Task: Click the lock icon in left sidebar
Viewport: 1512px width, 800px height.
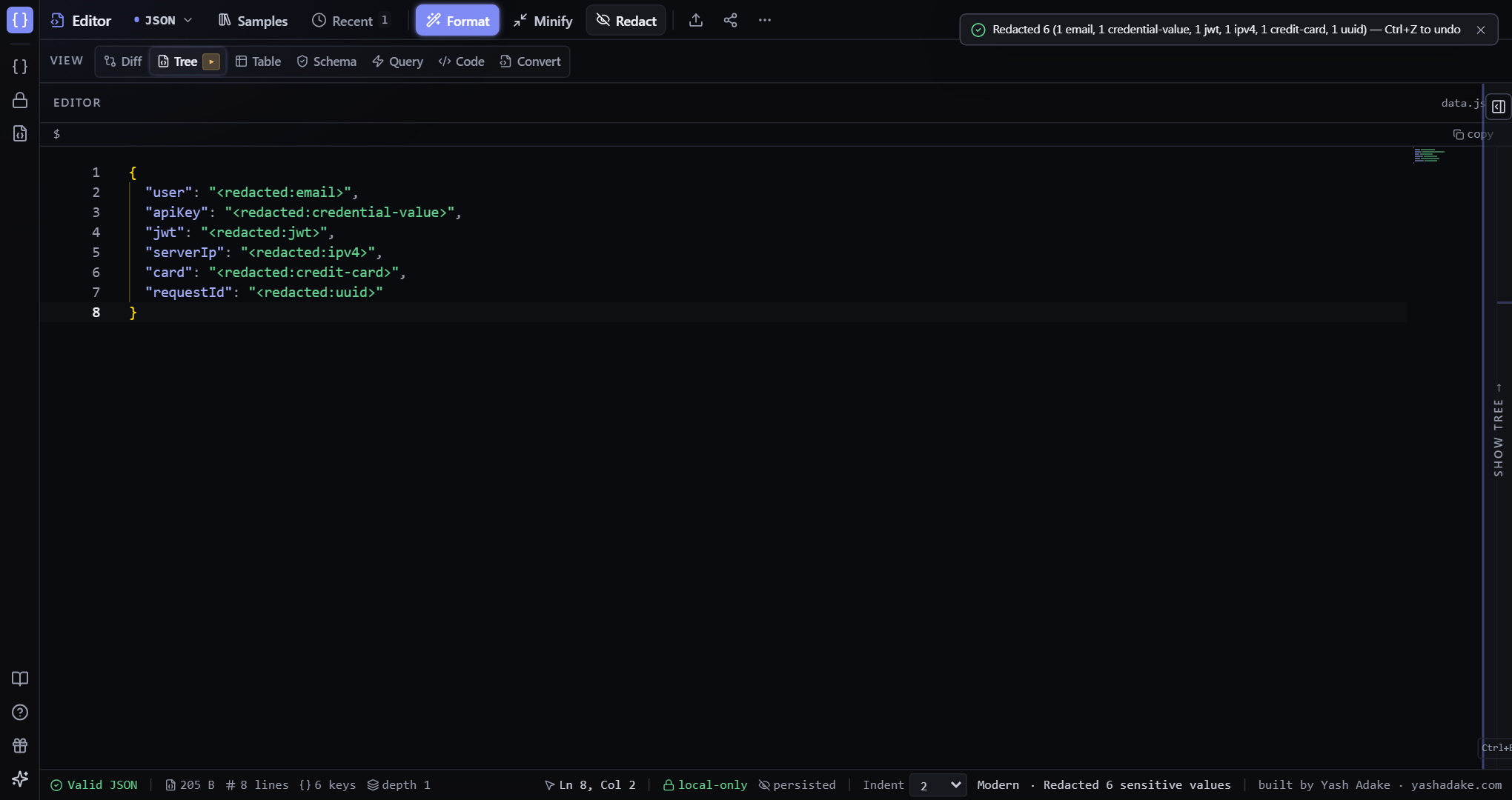Action: tap(20, 100)
